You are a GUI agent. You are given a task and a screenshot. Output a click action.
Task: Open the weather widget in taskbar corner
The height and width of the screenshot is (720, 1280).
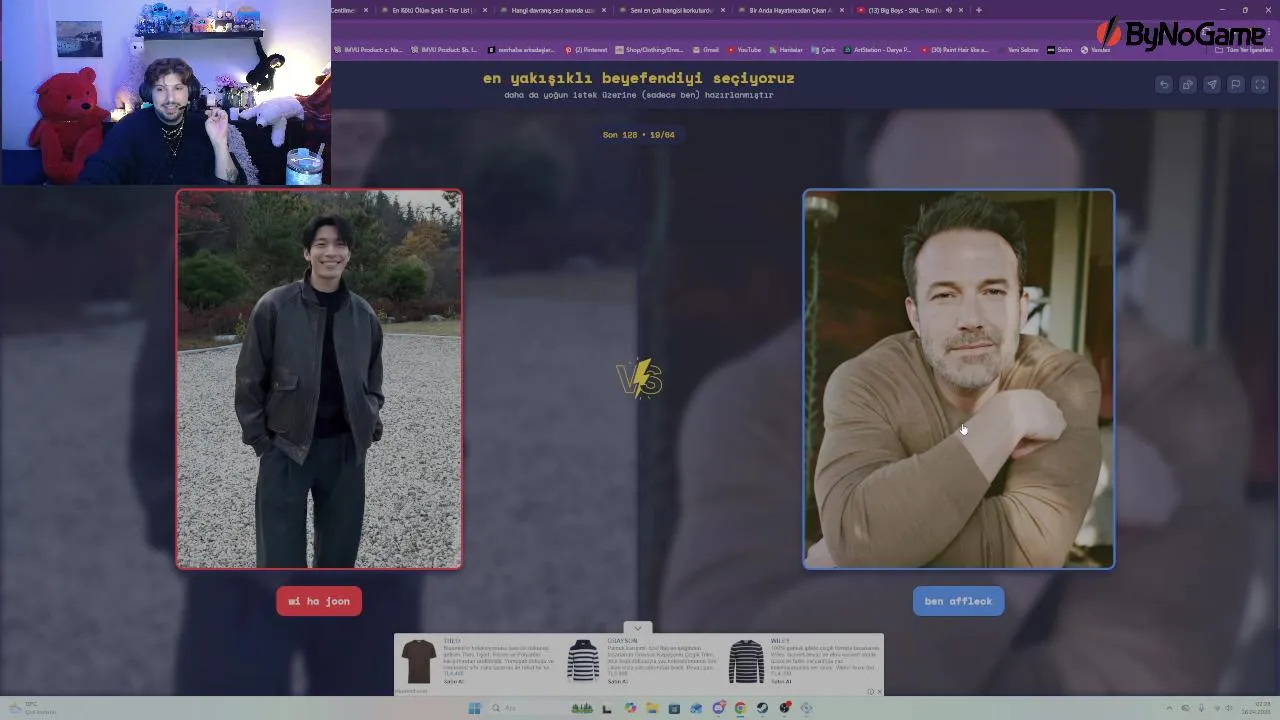[x=30, y=708]
